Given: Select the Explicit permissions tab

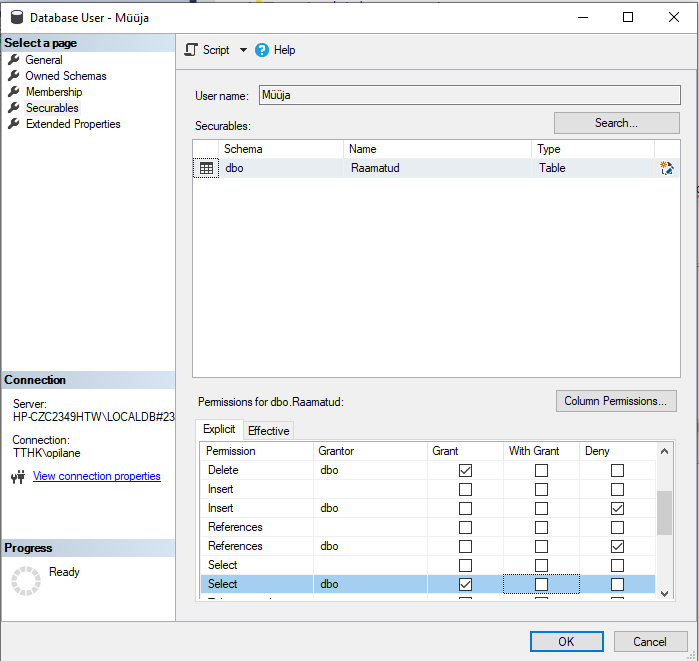Looking at the screenshot, I should pos(219,430).
